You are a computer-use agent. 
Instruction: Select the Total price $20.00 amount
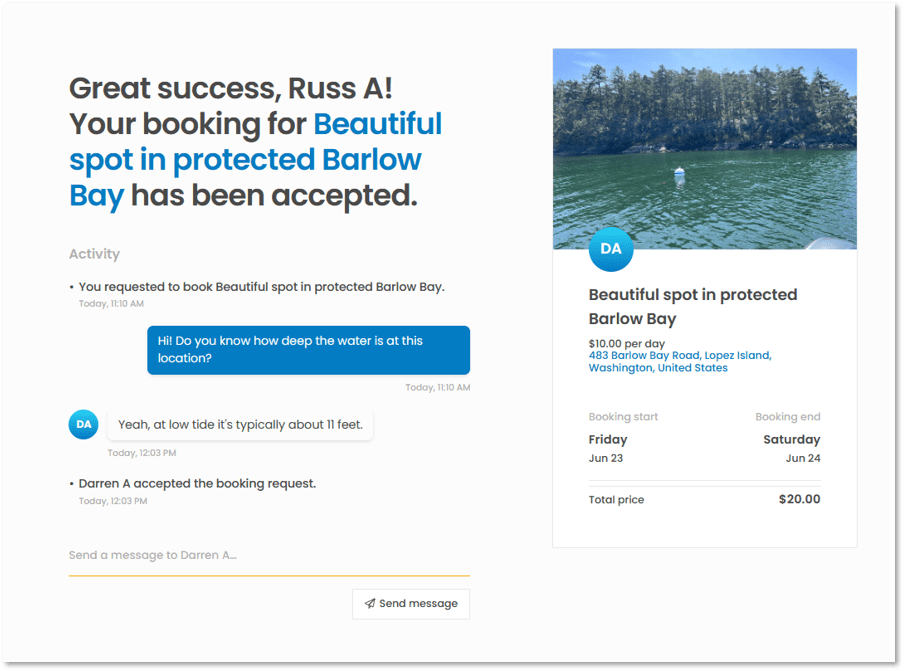(x=798, y=499)
